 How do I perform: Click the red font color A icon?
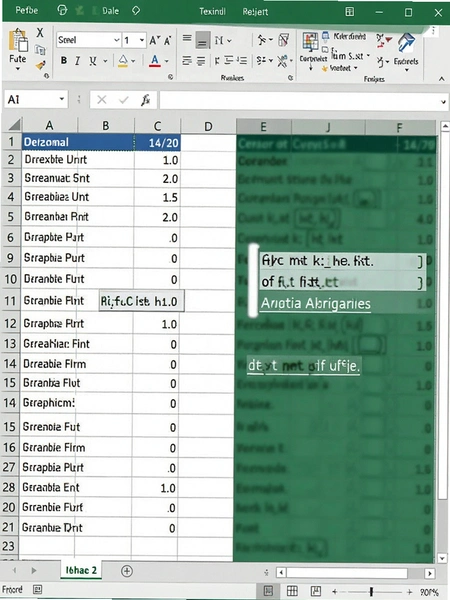click(155, 60)
